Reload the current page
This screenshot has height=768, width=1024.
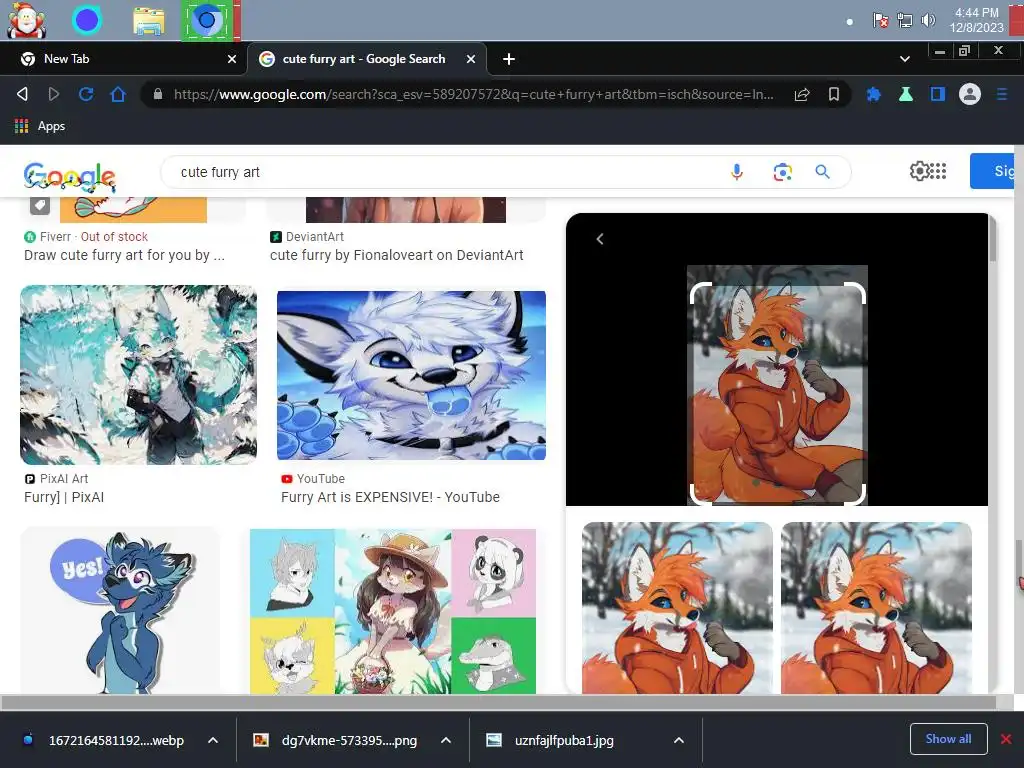[86, 94]
